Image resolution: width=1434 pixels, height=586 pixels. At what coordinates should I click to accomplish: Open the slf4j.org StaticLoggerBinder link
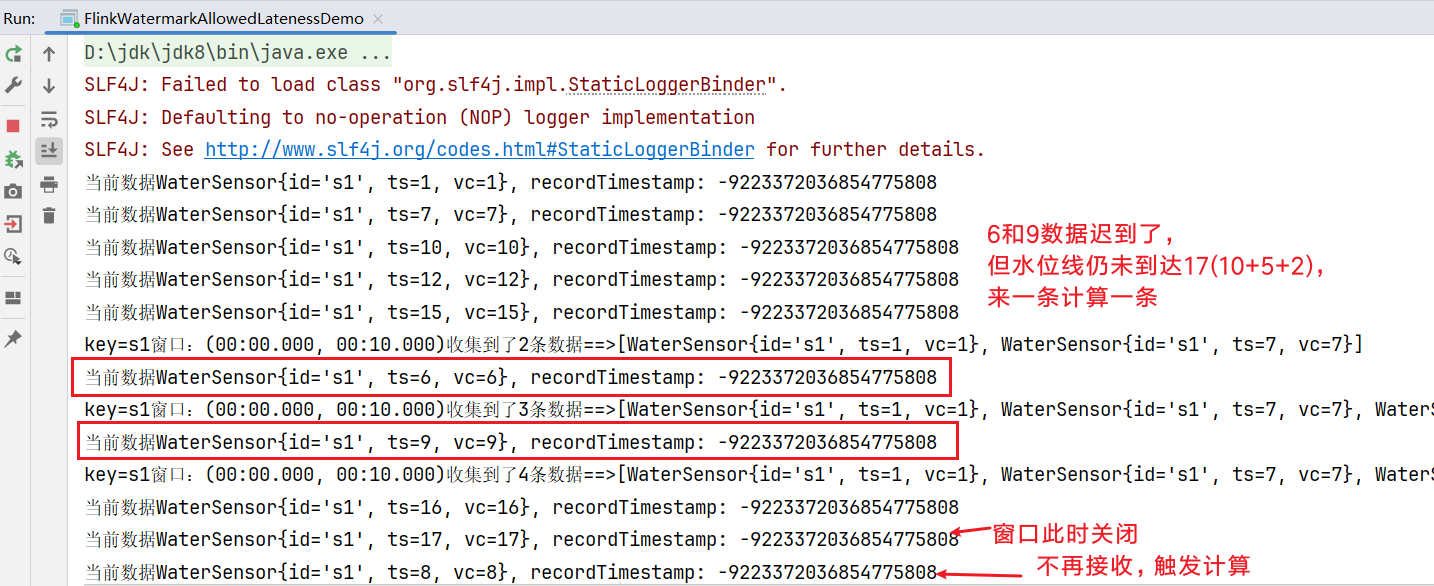[x=479, y=150]
